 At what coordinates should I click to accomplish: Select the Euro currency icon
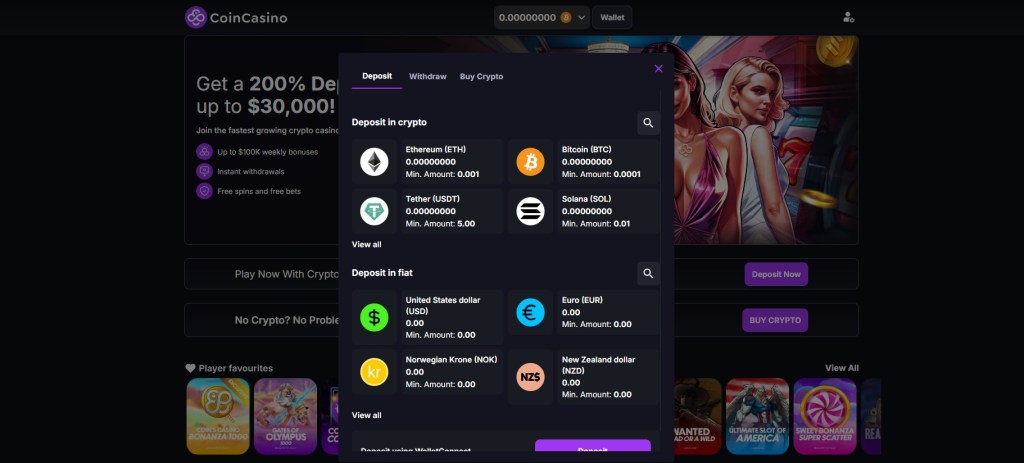[530, 312]
